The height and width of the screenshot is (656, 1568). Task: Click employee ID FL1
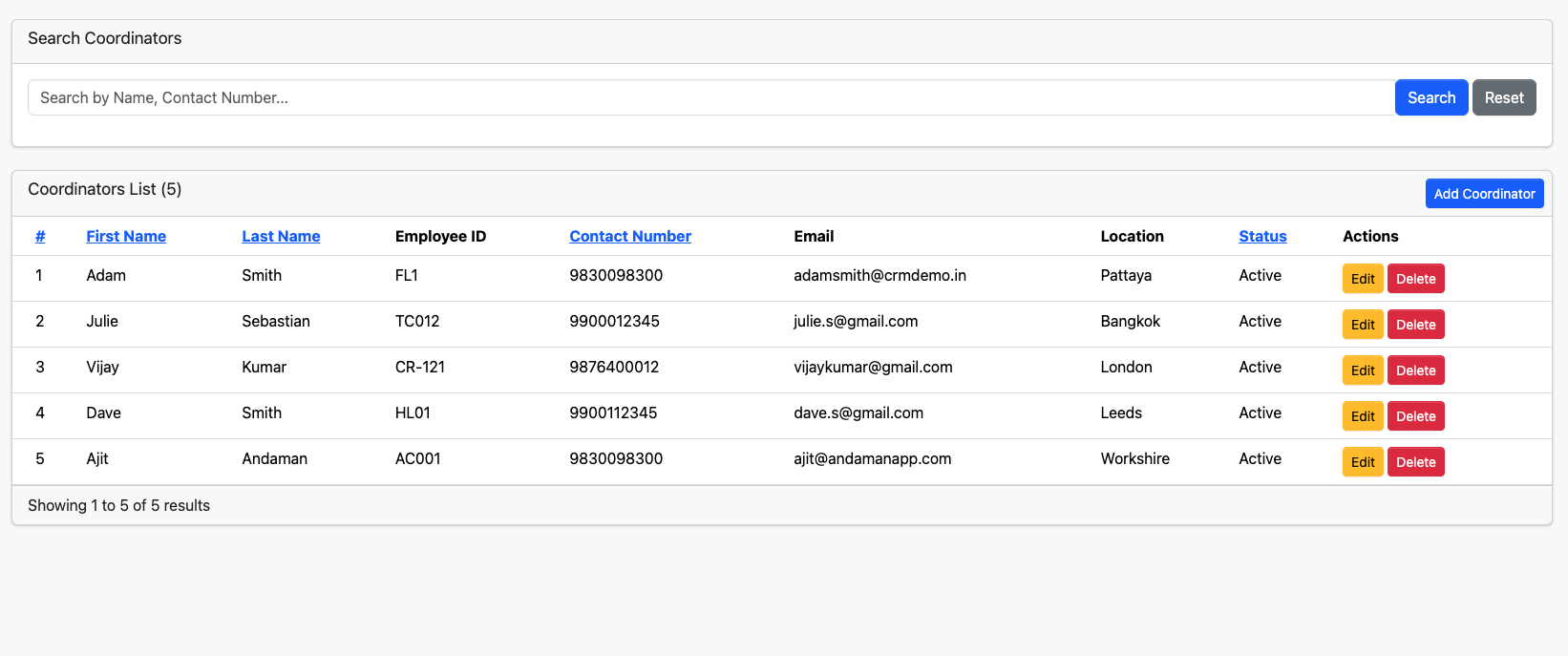tap(407, 275)
